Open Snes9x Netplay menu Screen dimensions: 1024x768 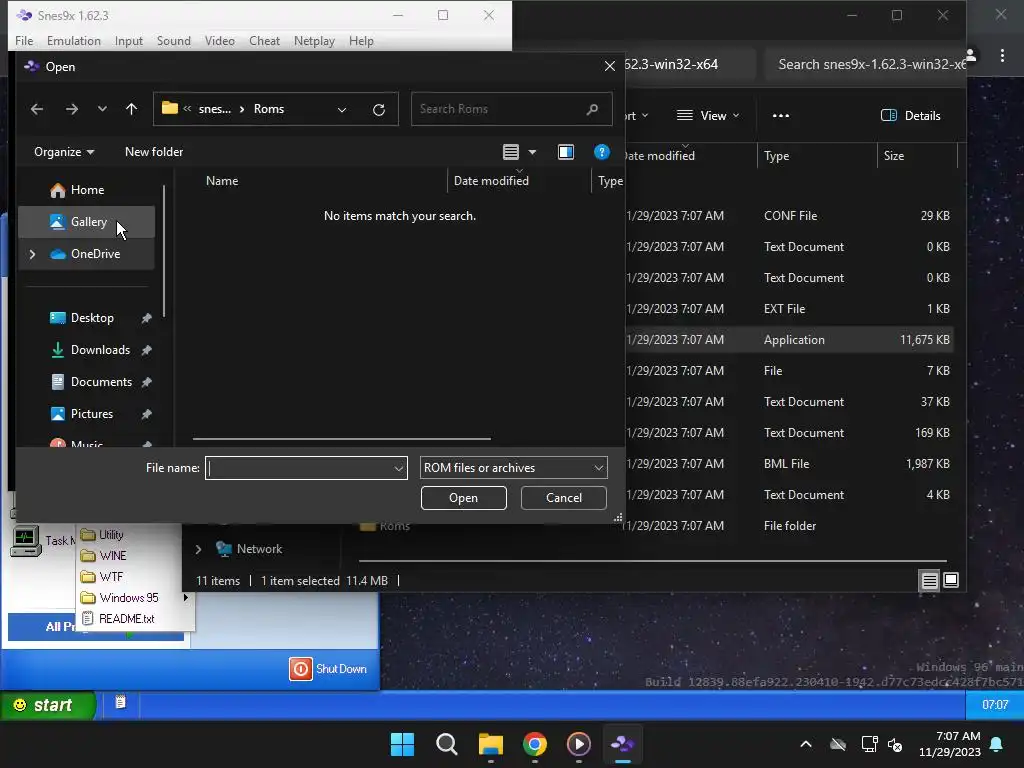click(314, 40)
